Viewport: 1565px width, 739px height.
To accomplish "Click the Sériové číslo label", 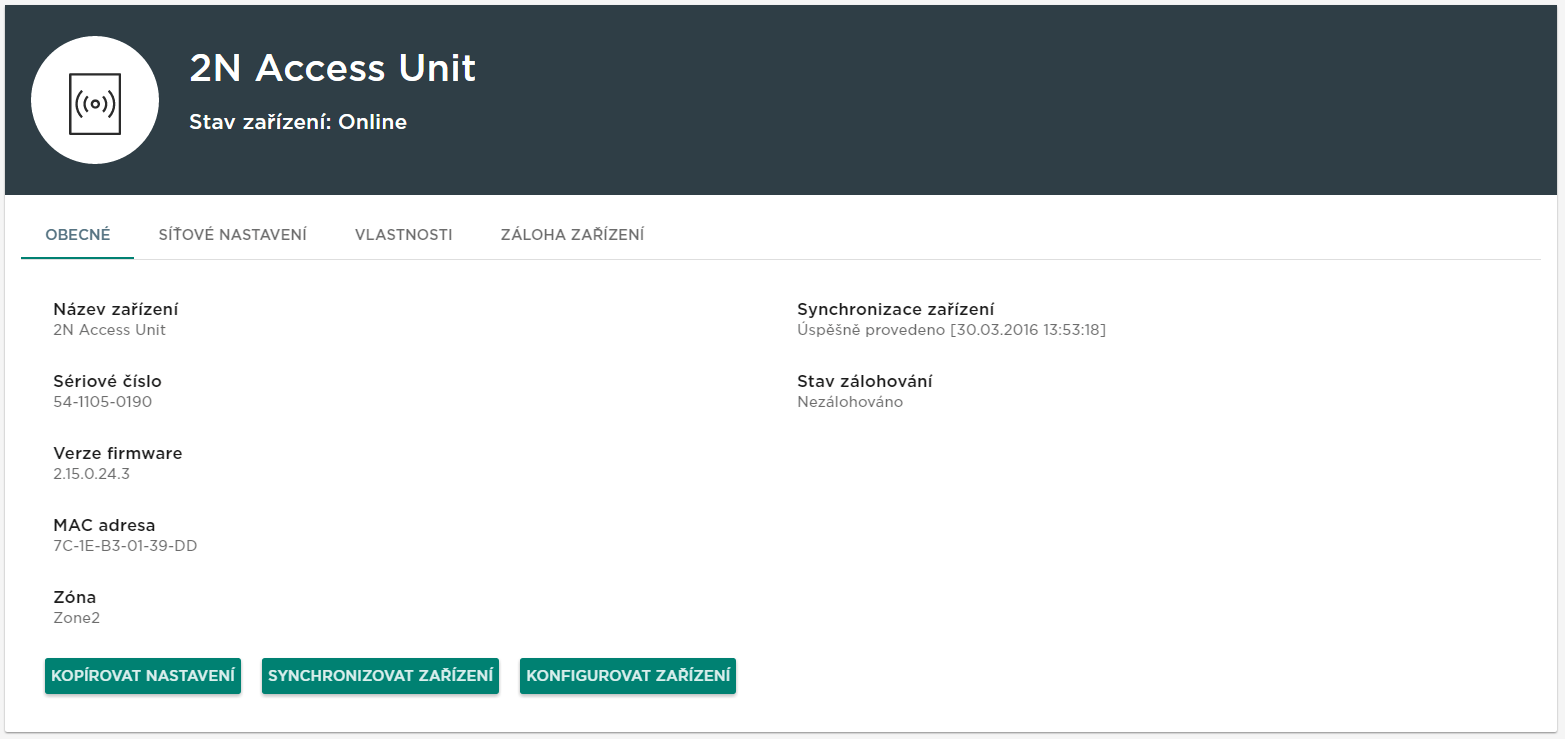I will click(107, 382).
